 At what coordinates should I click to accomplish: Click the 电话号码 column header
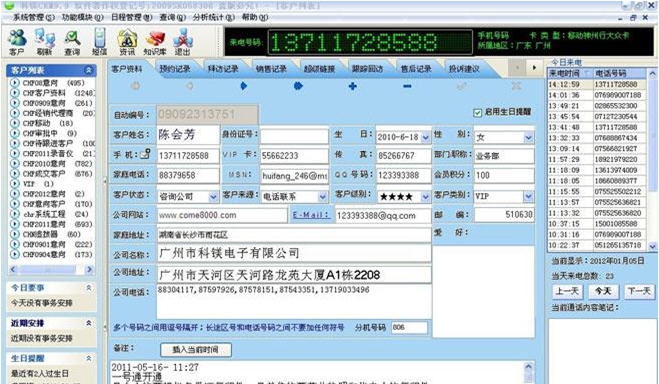(619, 74)
